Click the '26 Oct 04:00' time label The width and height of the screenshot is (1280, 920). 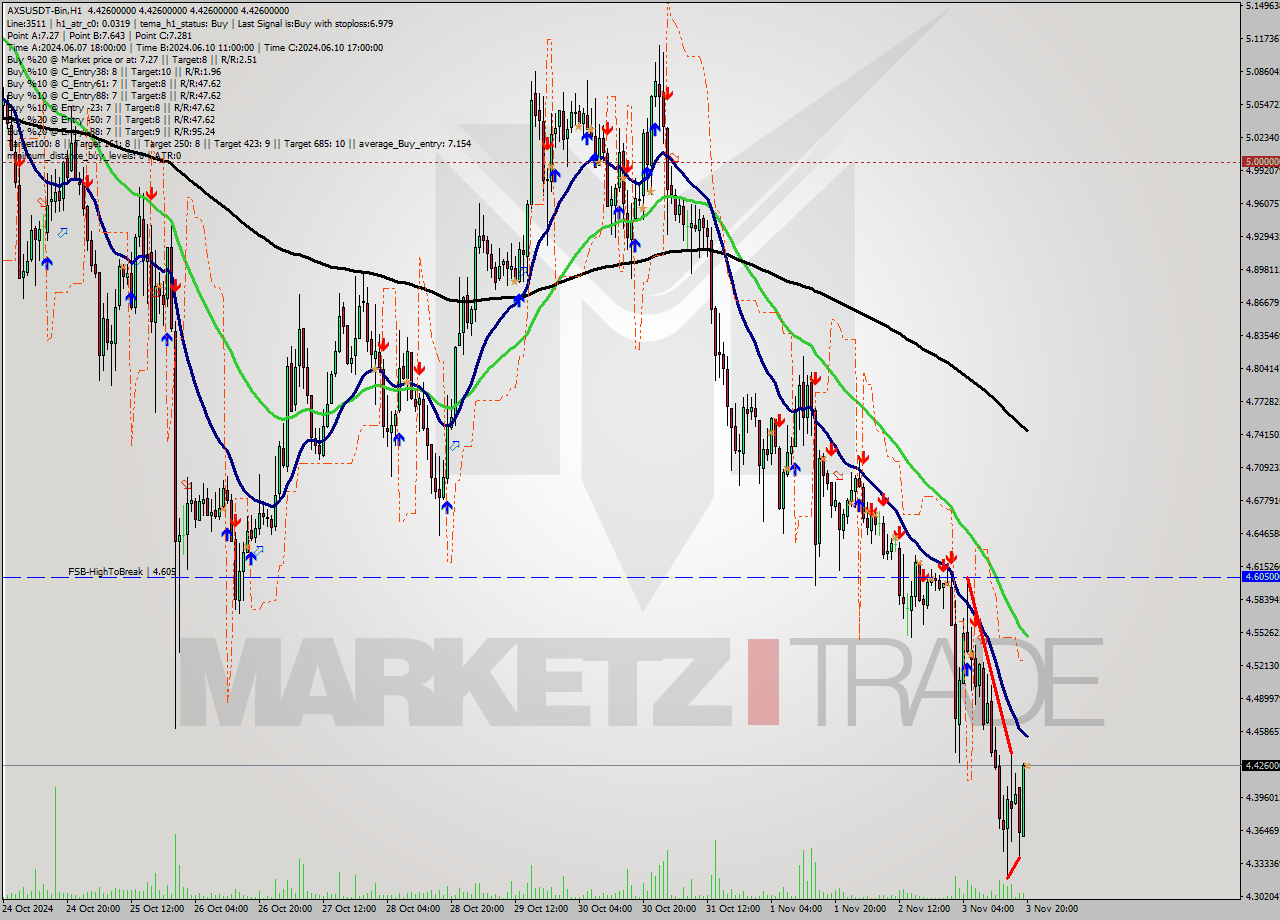click(x=221, y=909)
